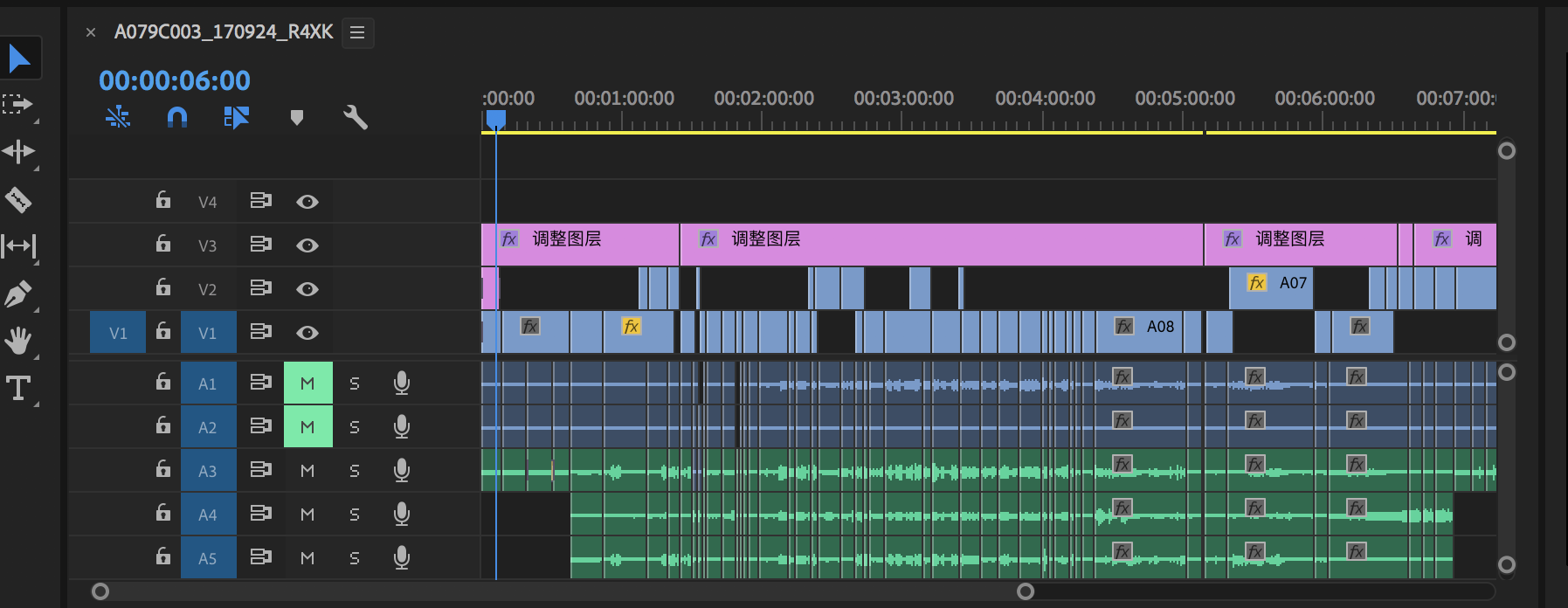Viewport: 1568px width, 608px height.
Task: Open Timeline Display Settings wrench
Action: (x=356, y=117)
